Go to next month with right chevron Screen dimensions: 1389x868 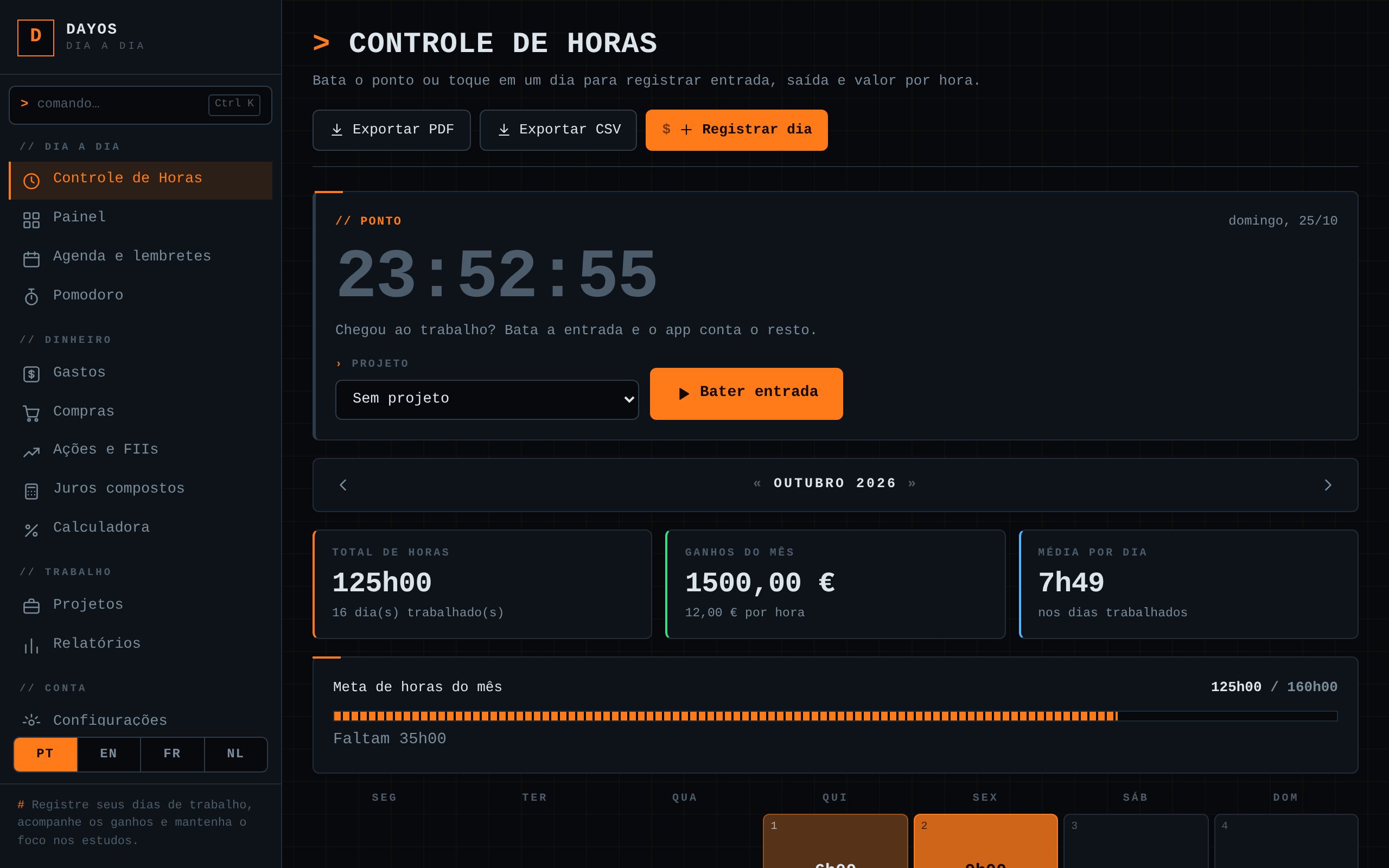[1328, 485]
